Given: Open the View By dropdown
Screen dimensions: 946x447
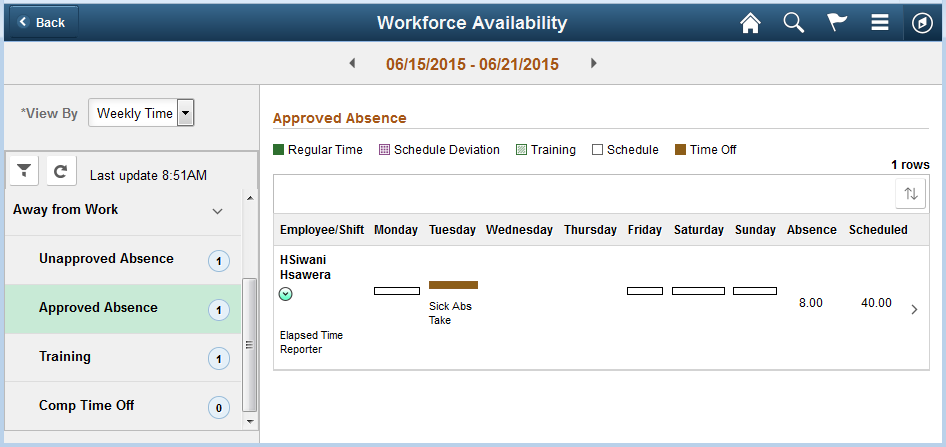Looking at the screenshot, I should (x=141, y=113).
